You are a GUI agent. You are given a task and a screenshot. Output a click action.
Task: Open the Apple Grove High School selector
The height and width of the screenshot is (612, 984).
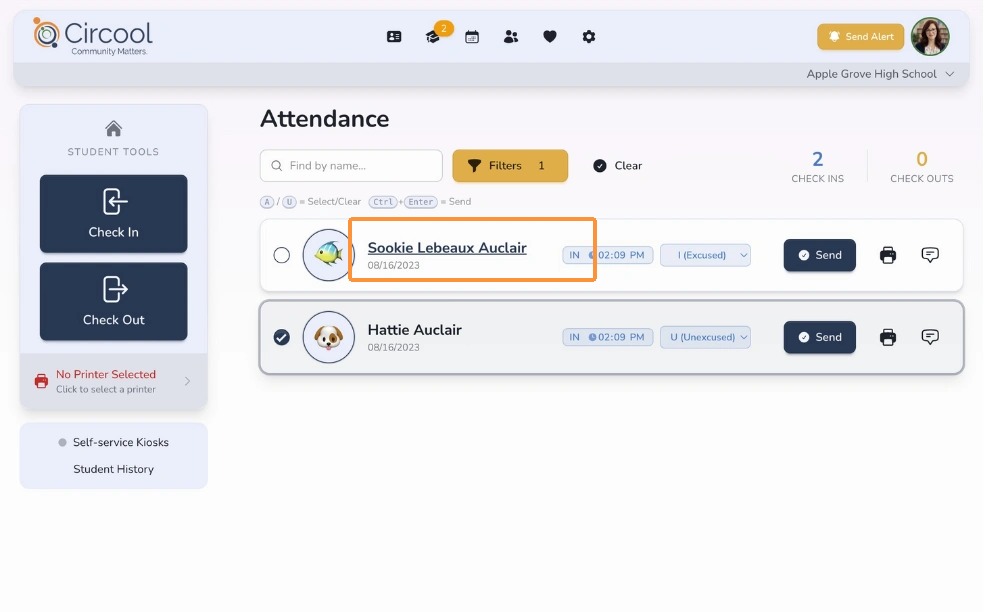[x=880, y=74]
